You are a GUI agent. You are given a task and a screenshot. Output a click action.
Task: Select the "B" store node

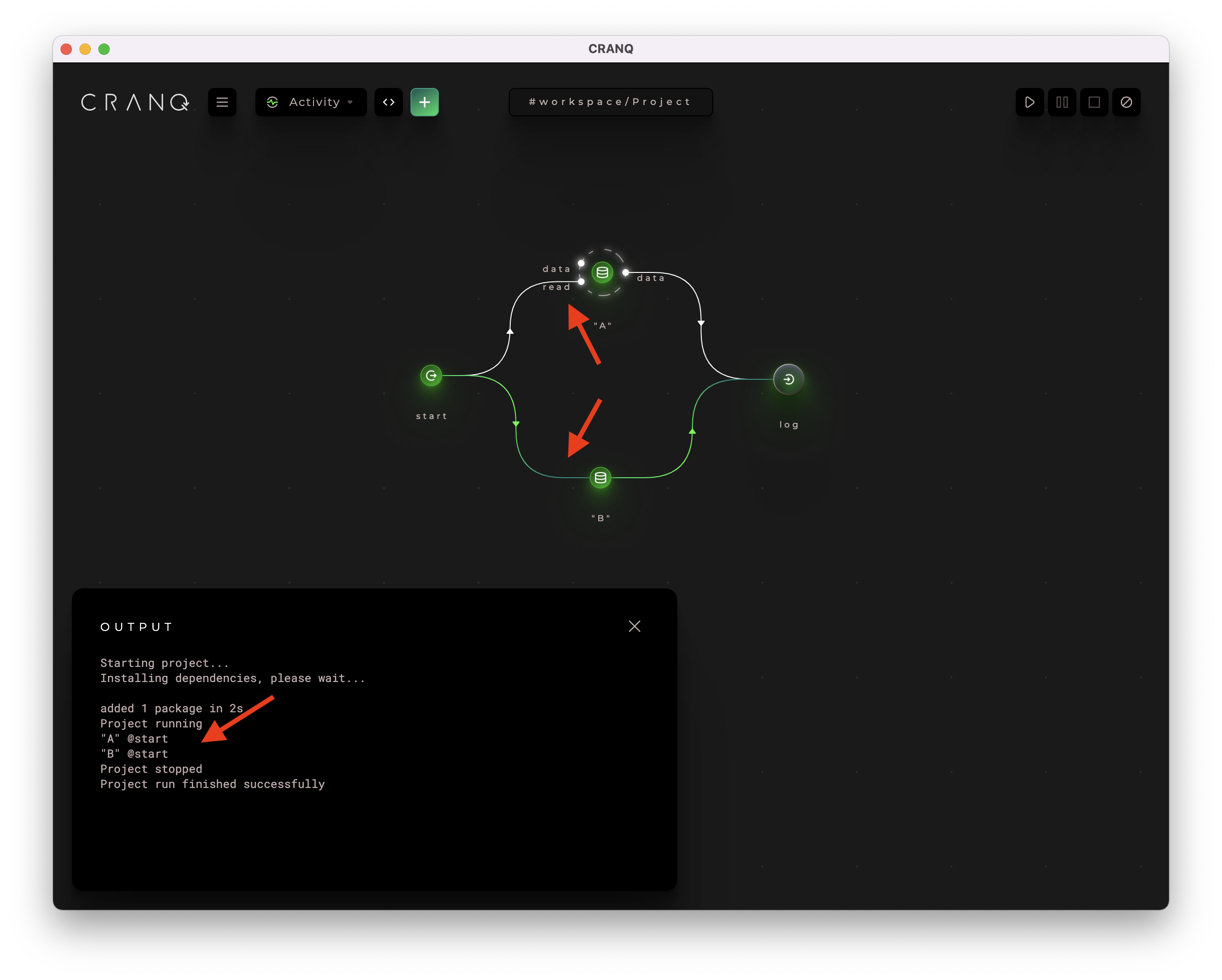tap(600, 478)
